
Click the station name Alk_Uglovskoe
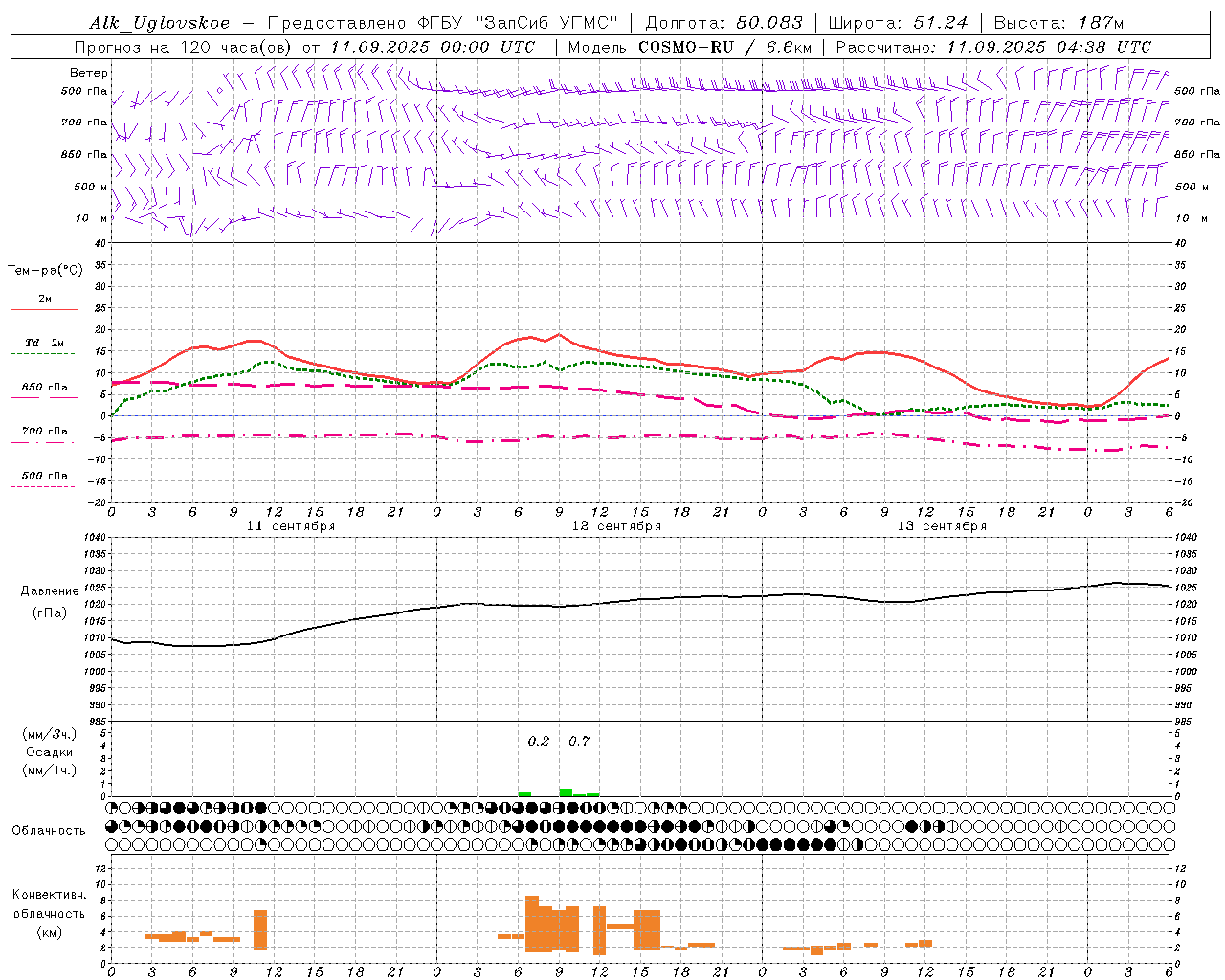tap(160, 23)
